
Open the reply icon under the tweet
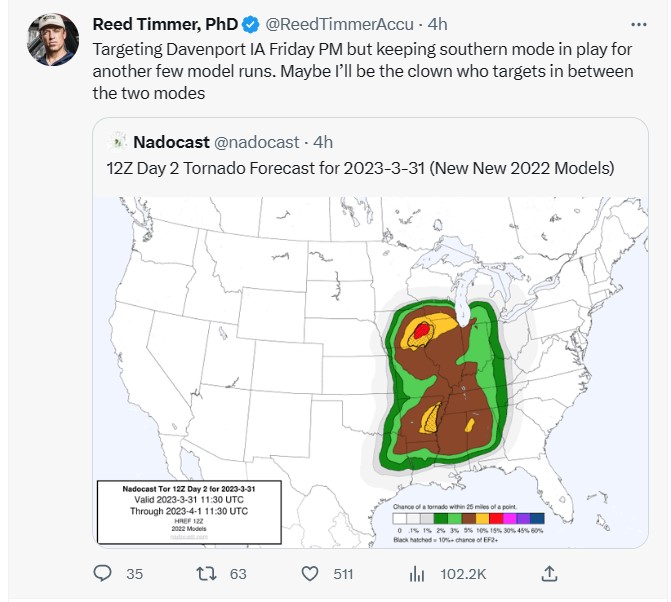click(x=102, y=574)
